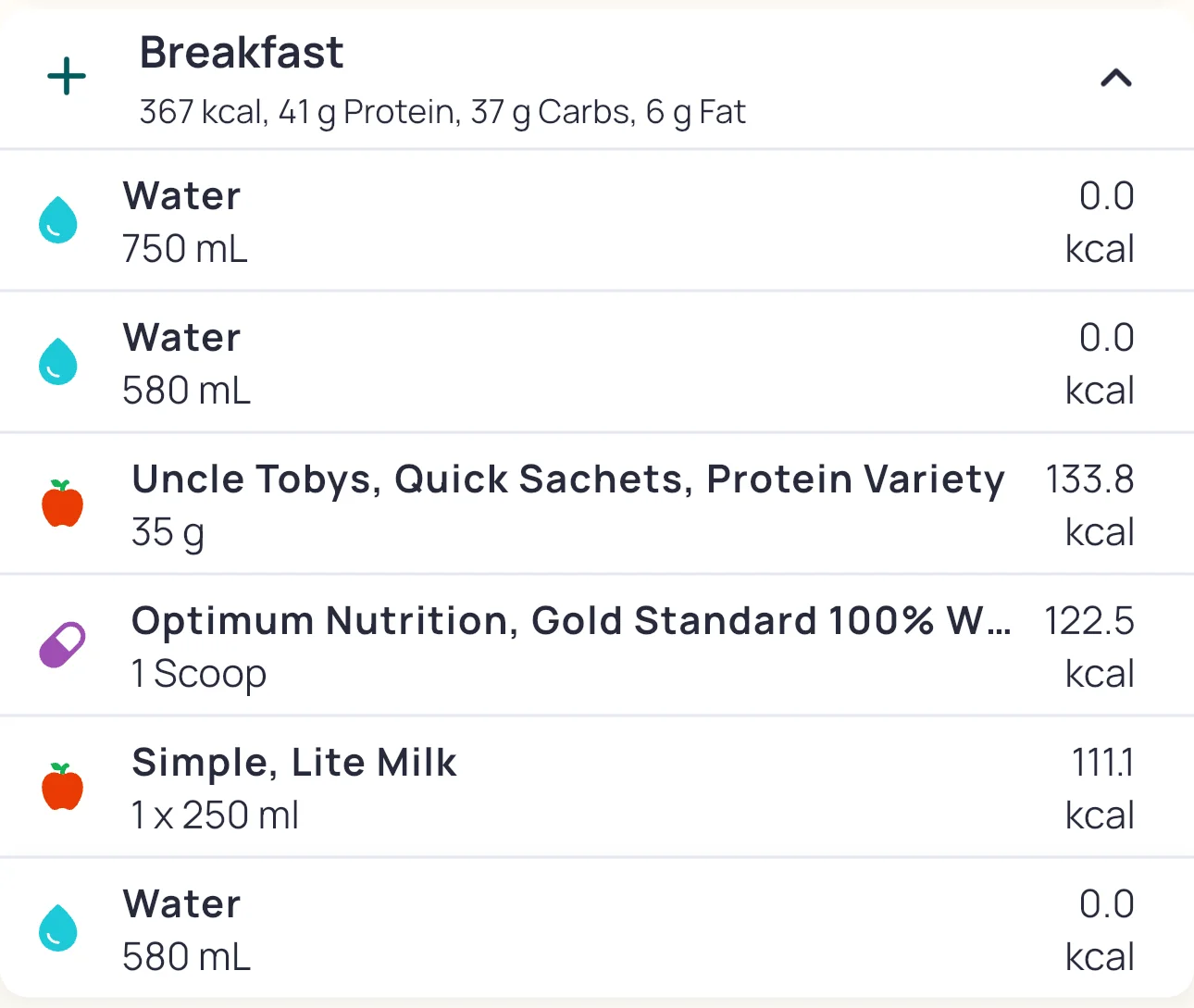1194x1008 pixels.
Task: Tap the Breakfast macro summary line
Action: (442, 112)
